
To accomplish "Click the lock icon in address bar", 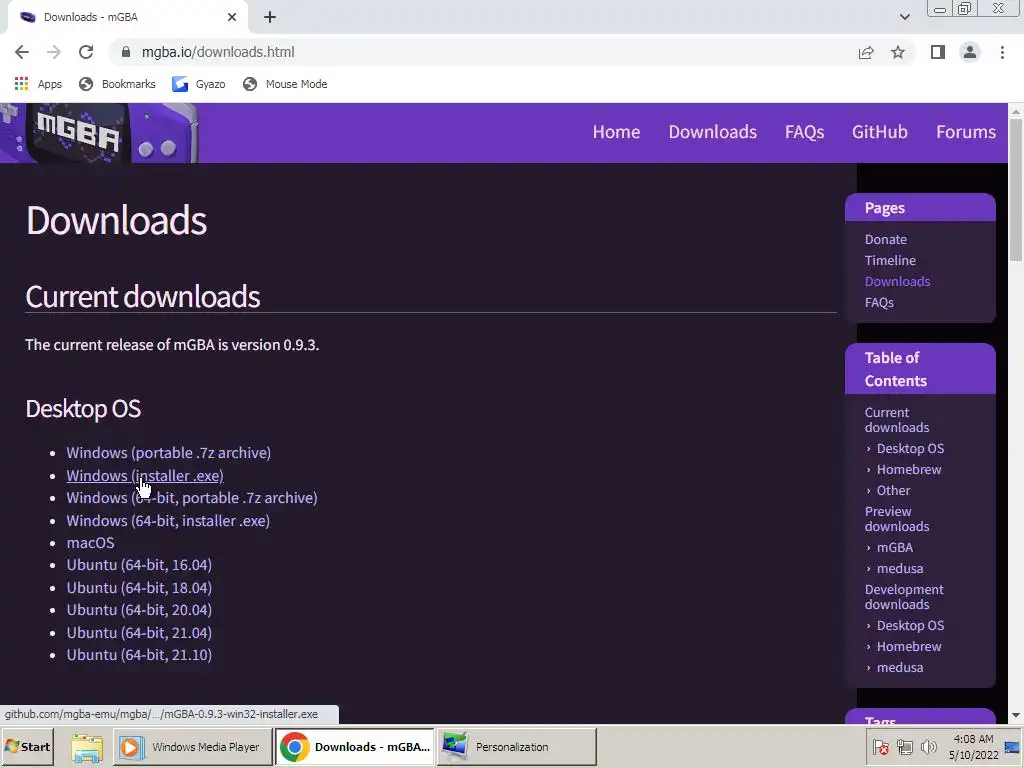I will click(126, 52).
